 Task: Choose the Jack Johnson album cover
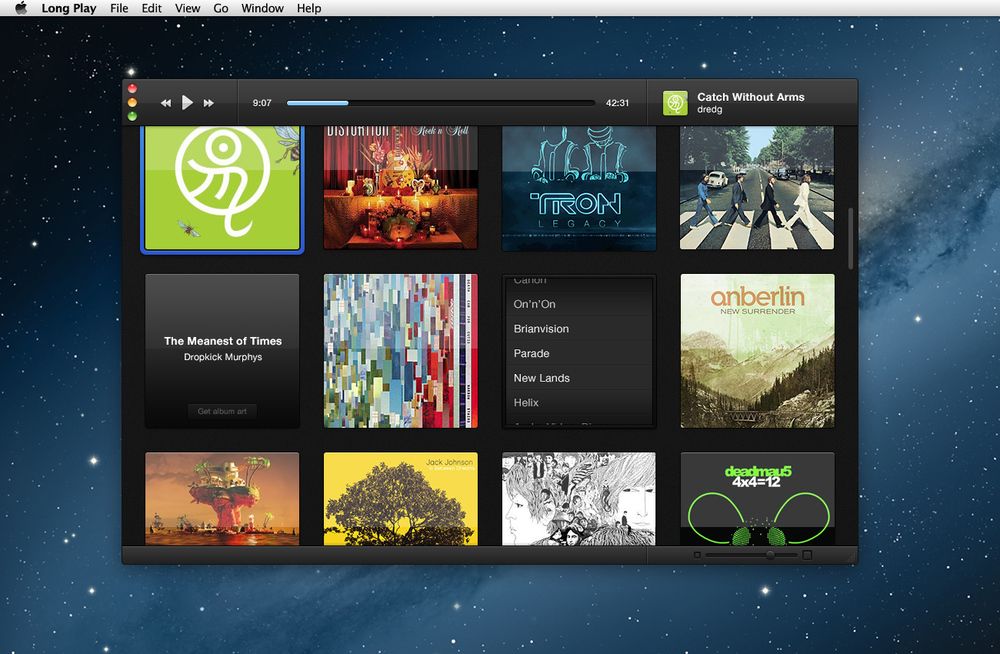point(400,498)
